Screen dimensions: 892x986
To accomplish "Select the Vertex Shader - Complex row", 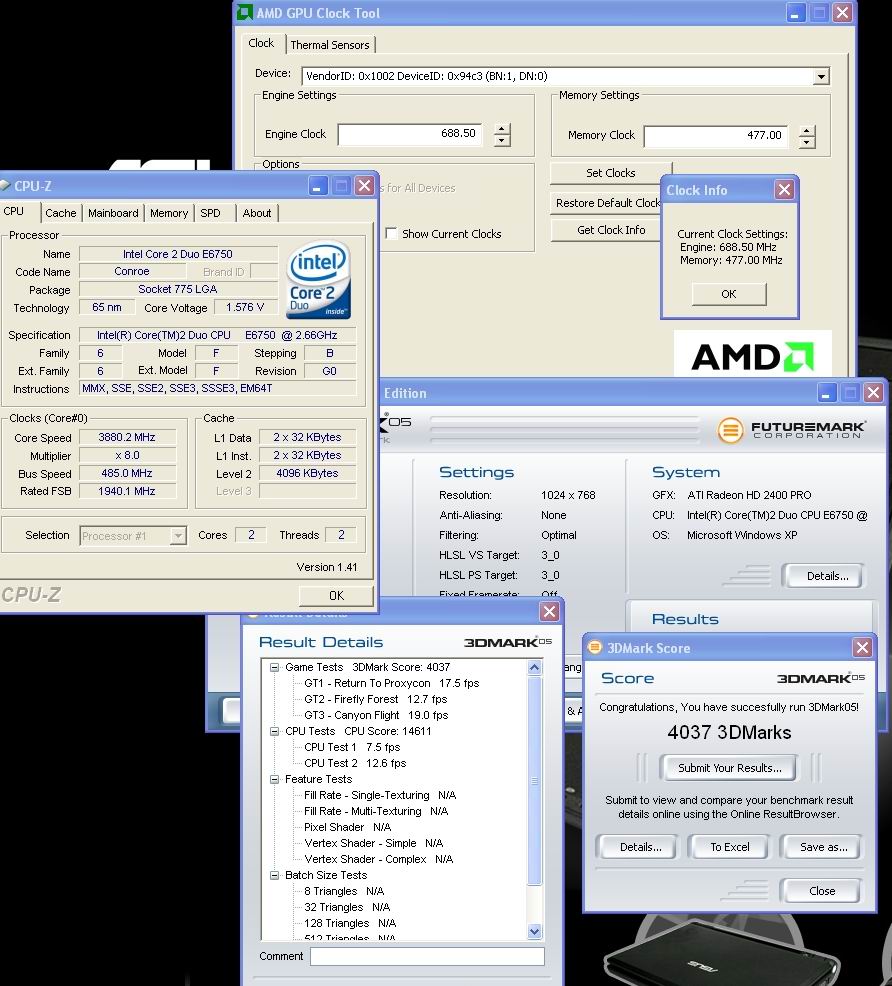I will point(378,859).
